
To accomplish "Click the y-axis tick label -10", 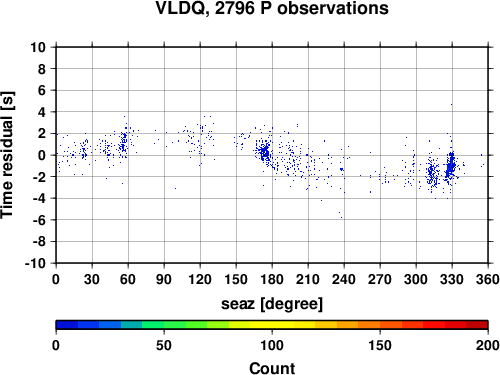I will coord(35,263).
